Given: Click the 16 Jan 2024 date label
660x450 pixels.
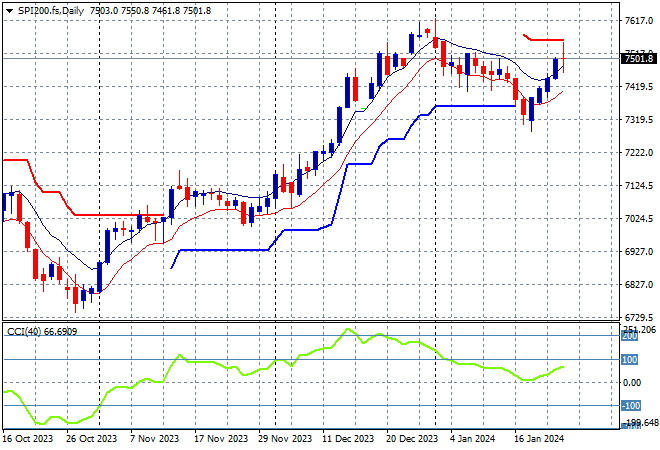Looking at the screenshot, I should click(x=541, y=439).
